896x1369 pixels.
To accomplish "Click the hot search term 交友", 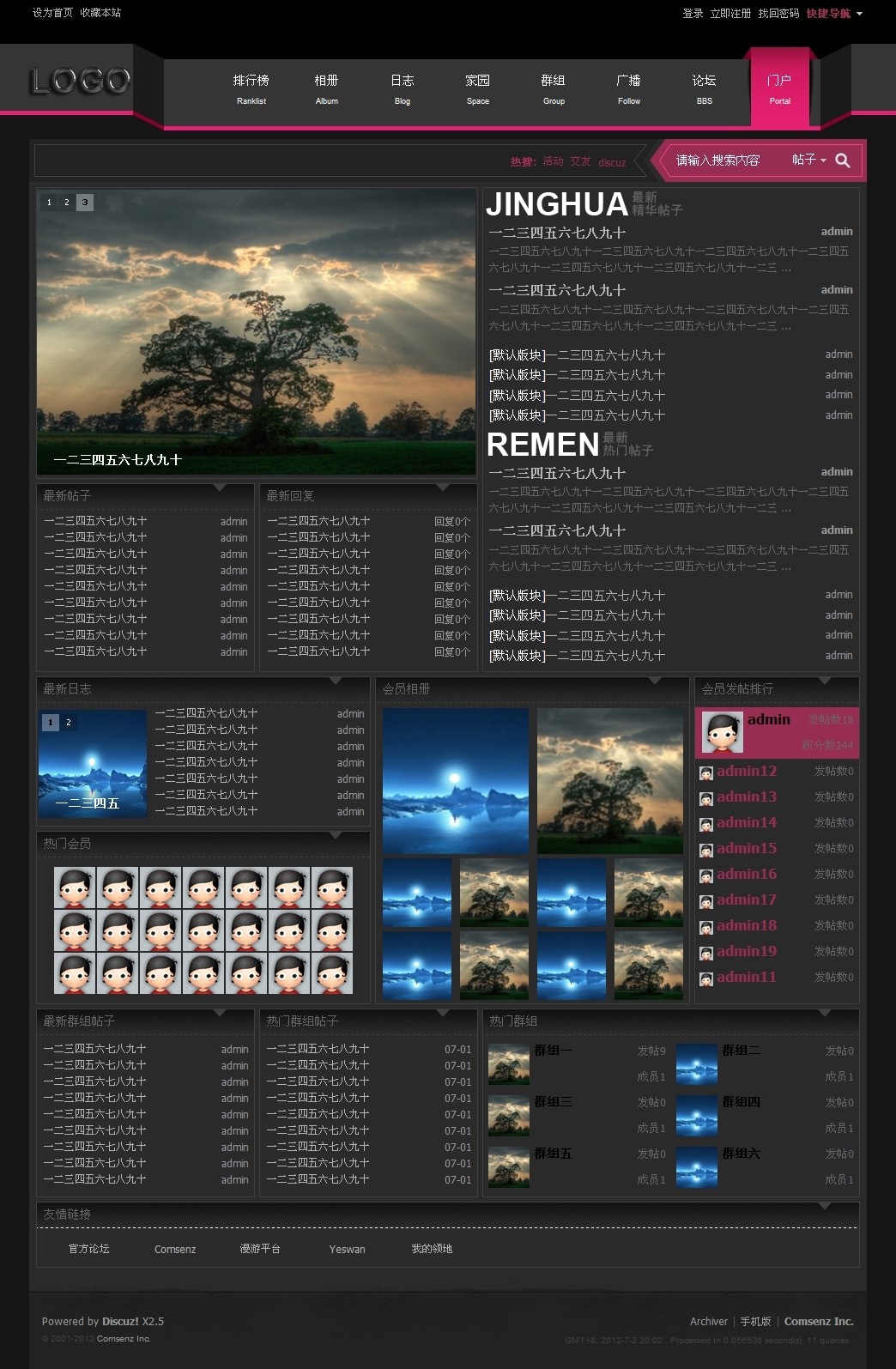I will pos(581,161).
